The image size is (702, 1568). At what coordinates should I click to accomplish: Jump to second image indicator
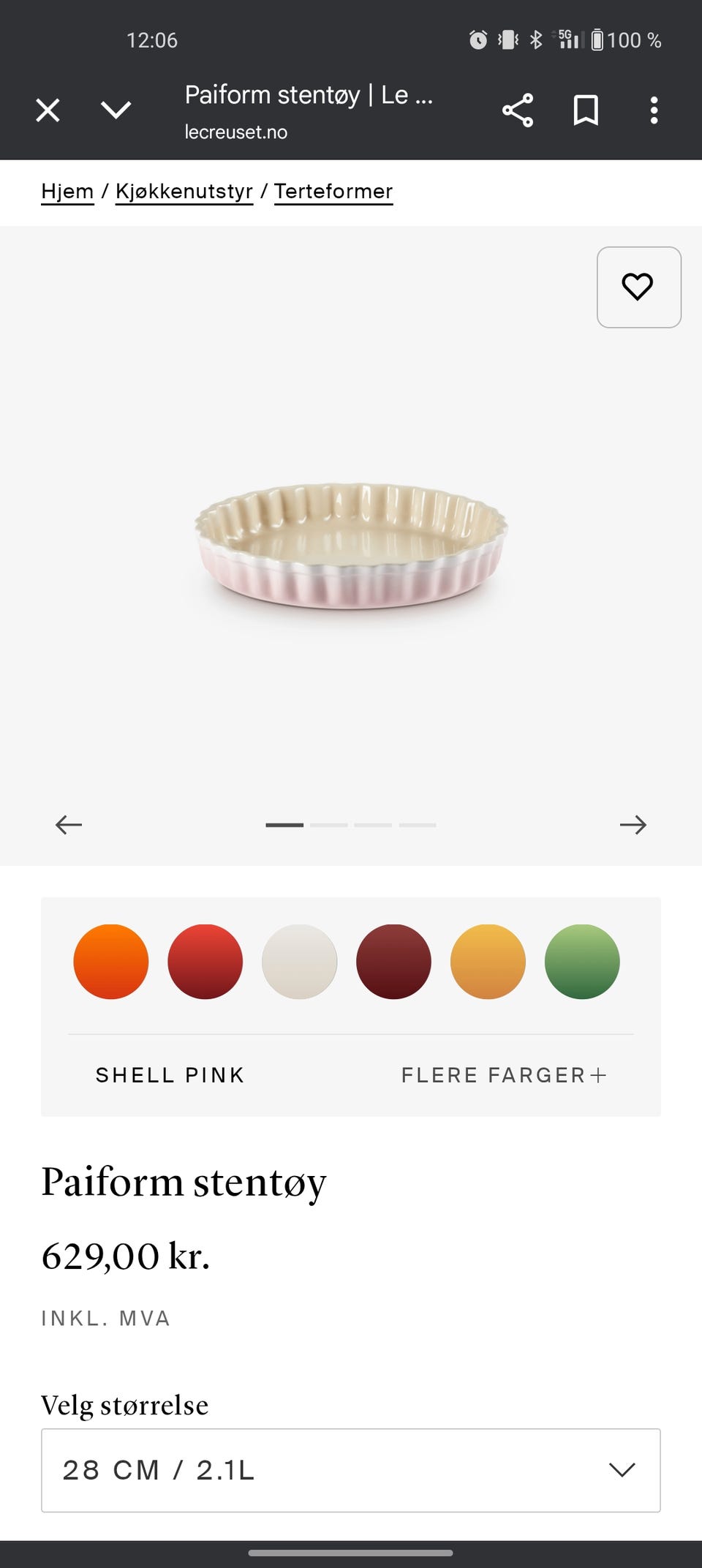point(329,825)
